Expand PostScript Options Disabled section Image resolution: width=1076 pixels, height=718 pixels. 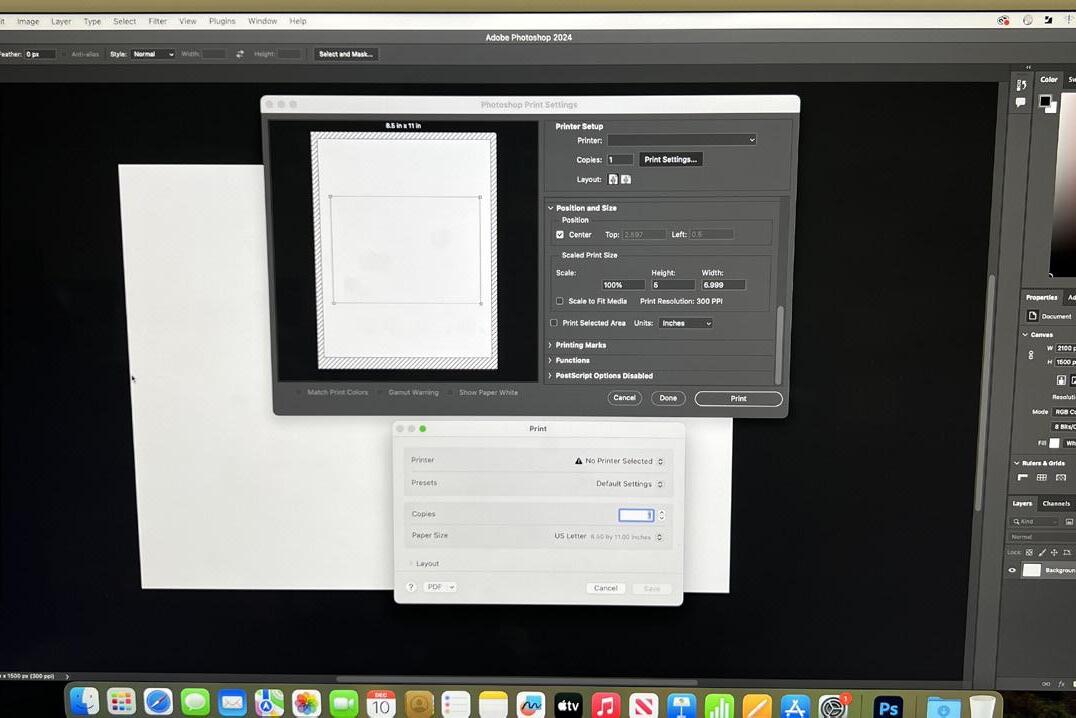pos(550,375)
